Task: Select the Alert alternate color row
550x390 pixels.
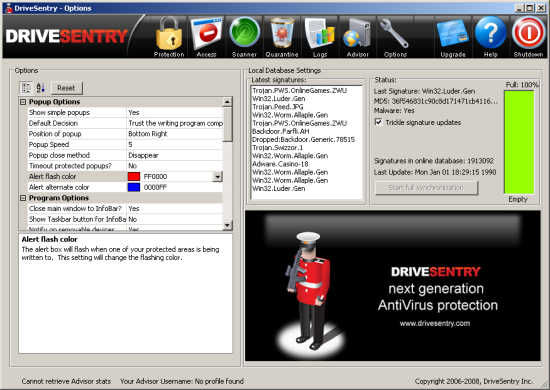Action: pos(125,187)
